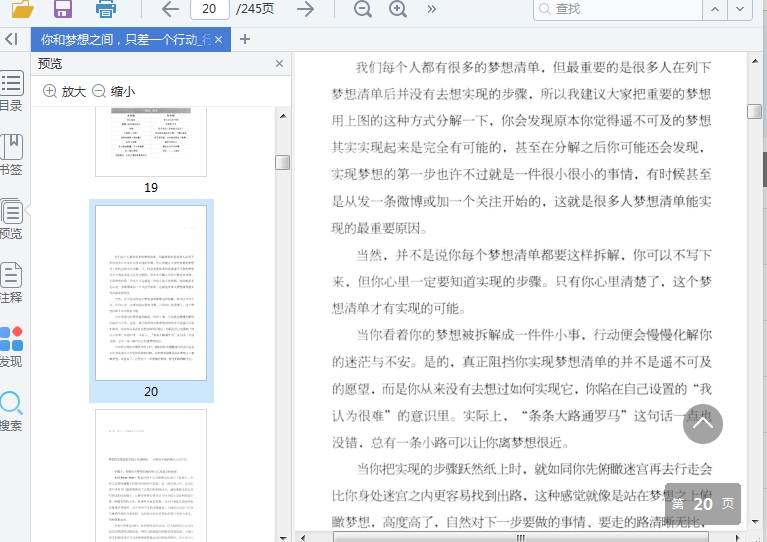Click the /245页 total pages label

[255, 9]
